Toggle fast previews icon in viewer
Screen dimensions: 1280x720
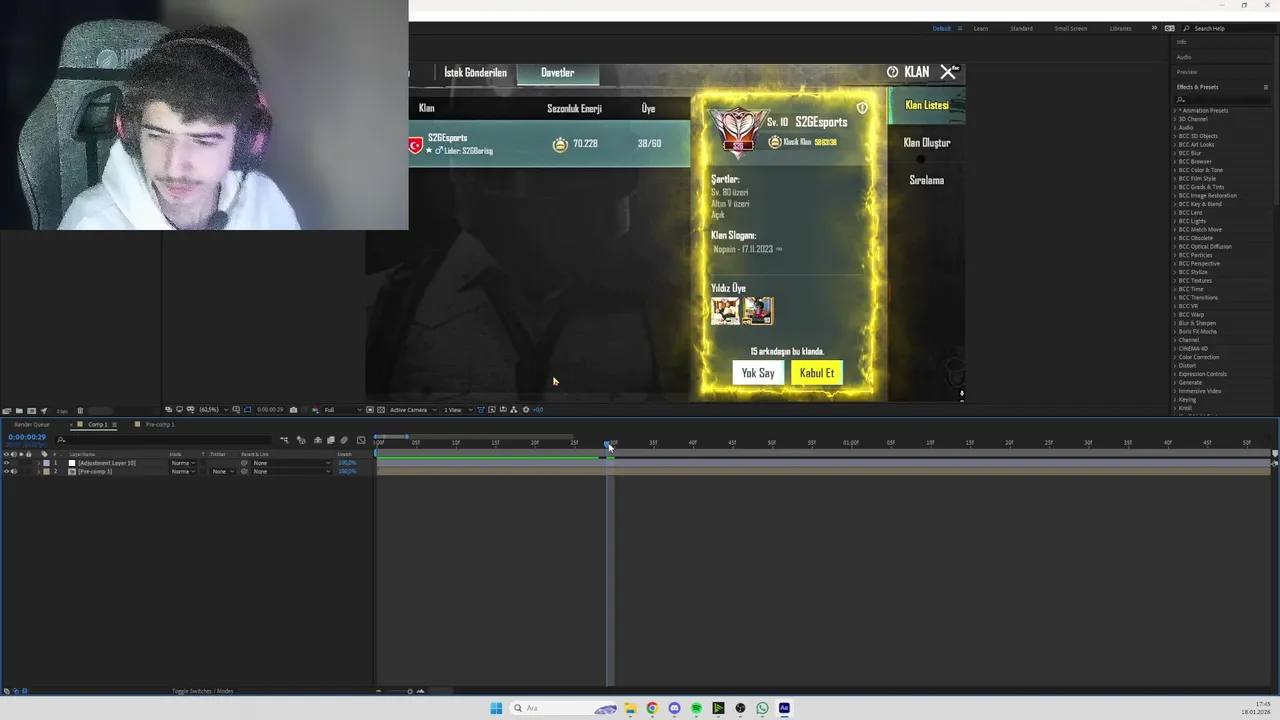(x=492, y=410)
